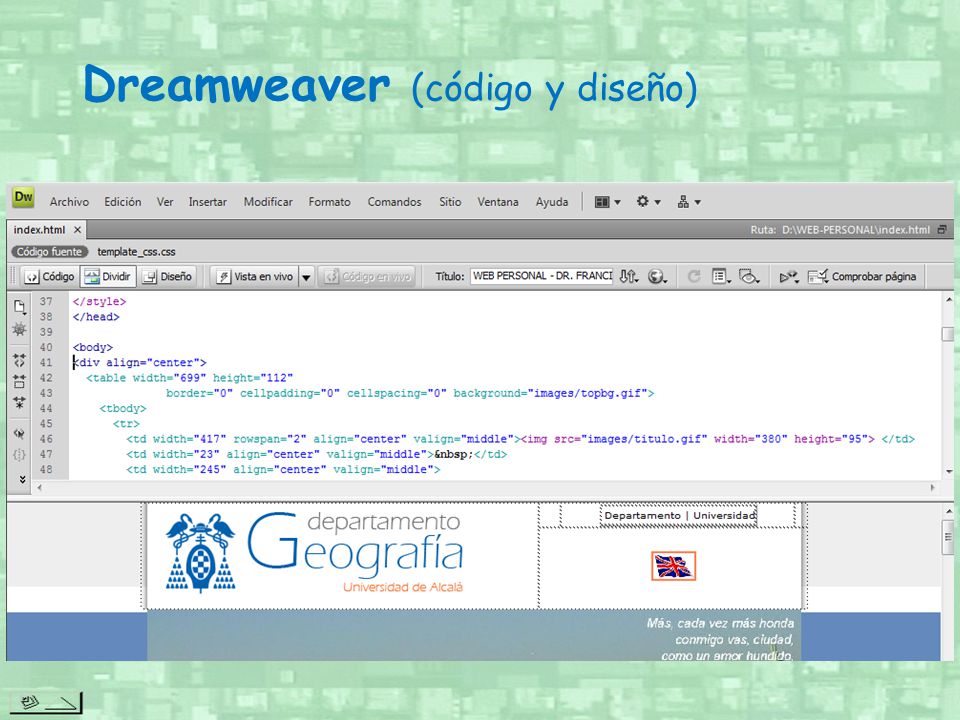The width and height of the screenshot is (960, 720).
Task: Open the Modificar menu
Action: point(268,201)
